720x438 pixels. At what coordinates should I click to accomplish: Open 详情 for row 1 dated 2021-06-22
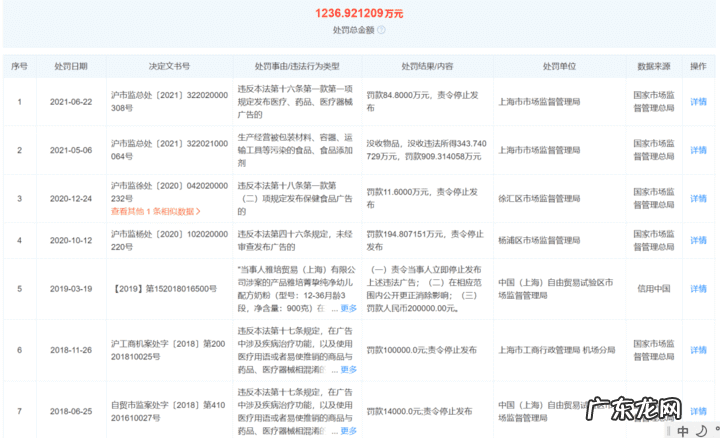coord(698,101)
